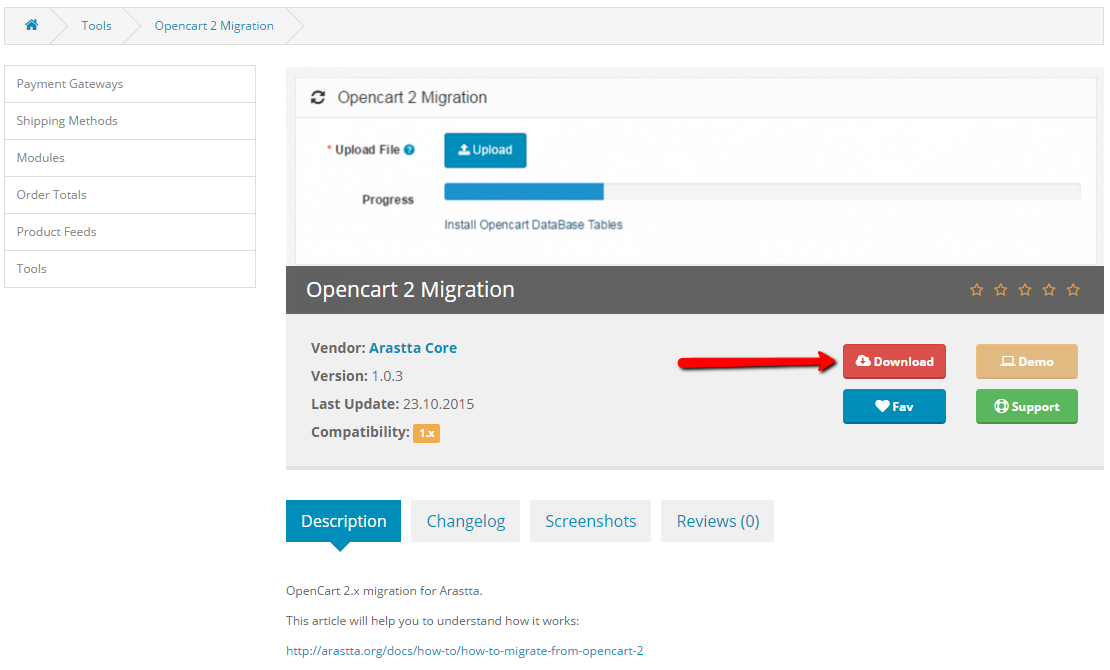This screenshot has width=1110, height=670.
Task: Click the Demo button
Action: [1026, 362]
